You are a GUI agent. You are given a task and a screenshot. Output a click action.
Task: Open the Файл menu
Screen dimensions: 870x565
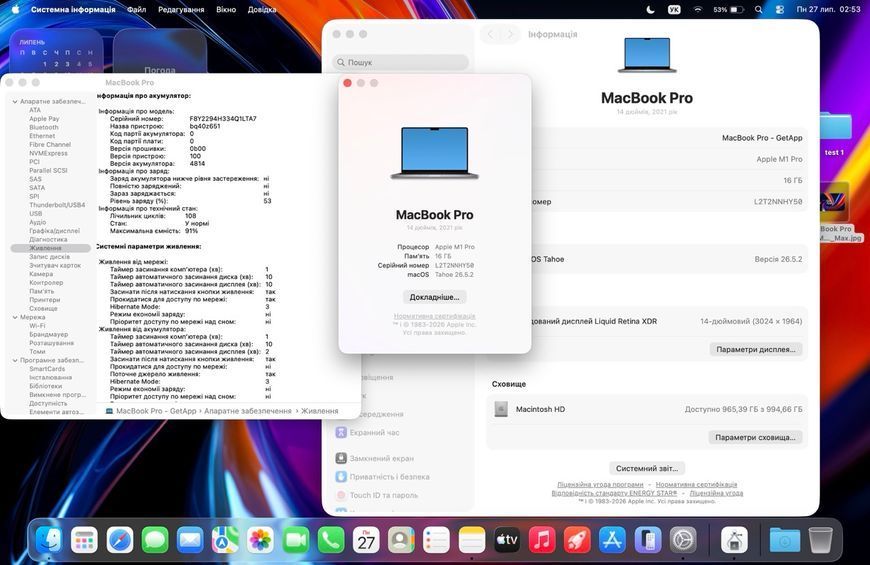click(136, 9)
